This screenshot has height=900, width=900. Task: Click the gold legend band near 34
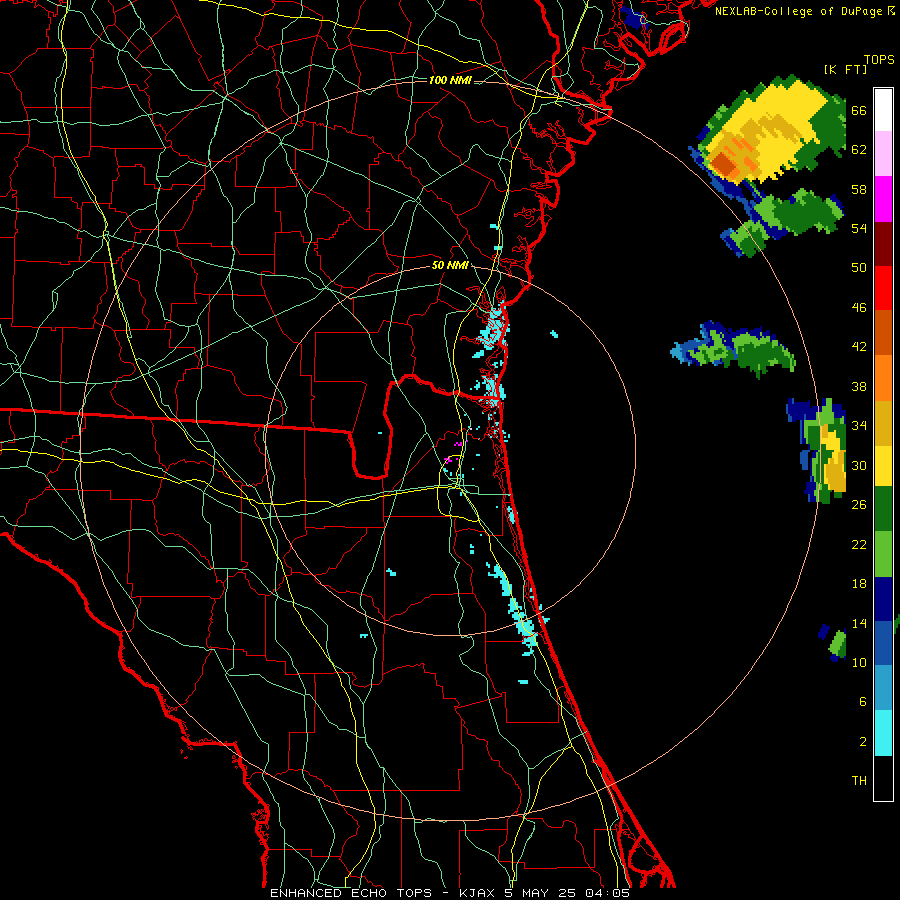click(x=883, y=422)
